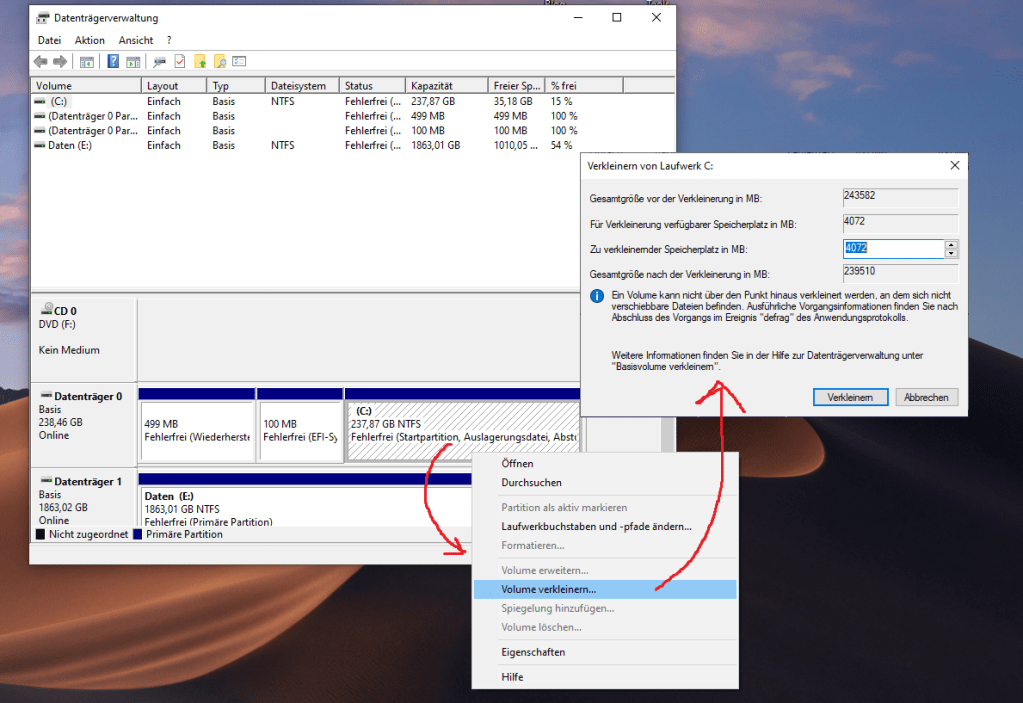Click the Back arrow in the toolbar
The height and width of the screenshot is (703, 1023).
(41, 62)
